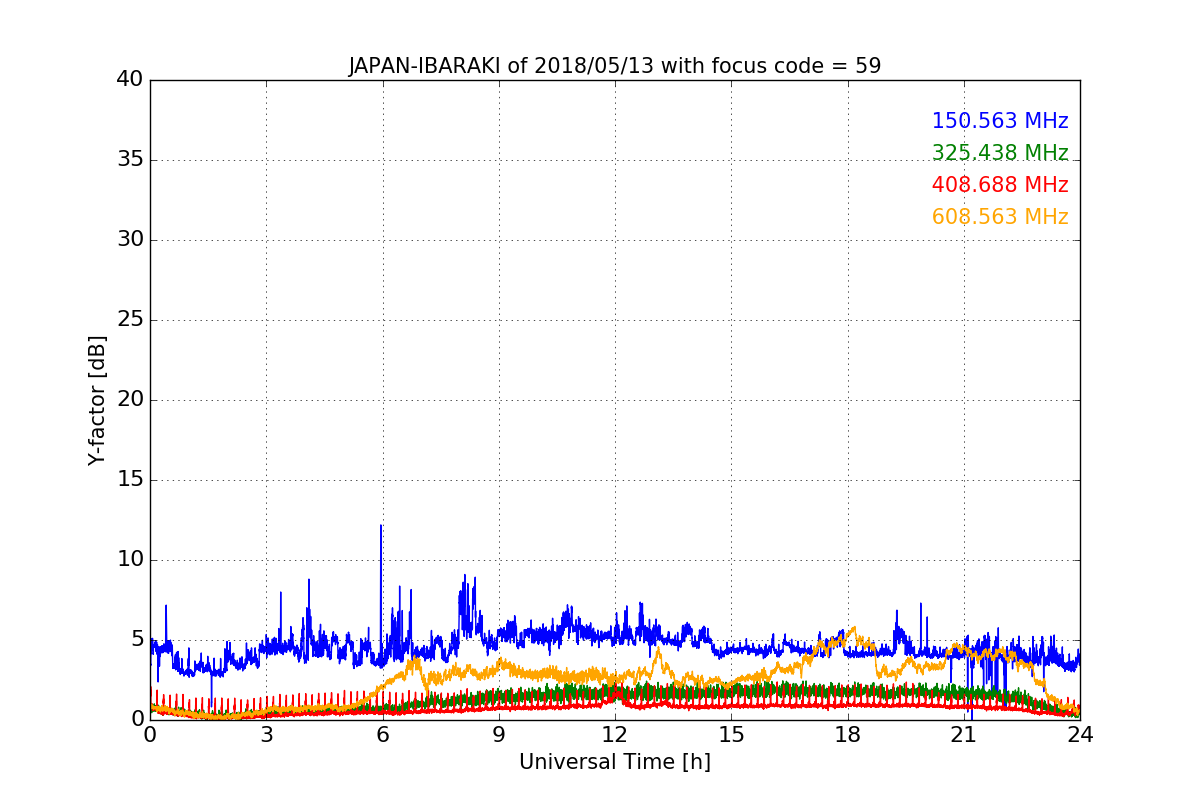Click the x-axis tick label 12
This screenshot has height=800, width=1200.
[615, 735]
